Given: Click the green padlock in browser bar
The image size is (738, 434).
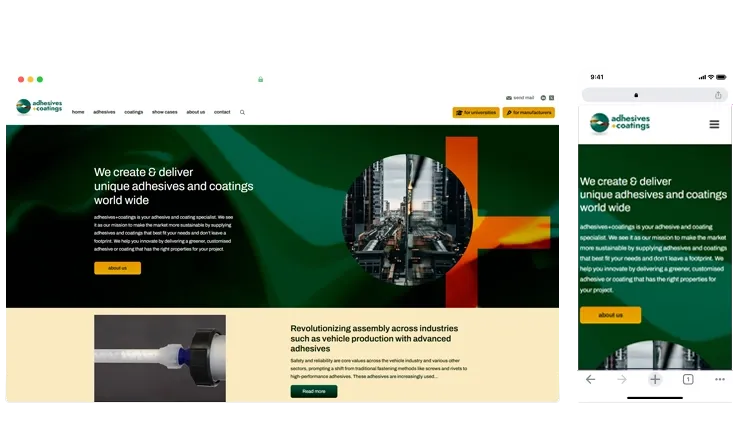Looking at the screenshot, I should [260, 79].
